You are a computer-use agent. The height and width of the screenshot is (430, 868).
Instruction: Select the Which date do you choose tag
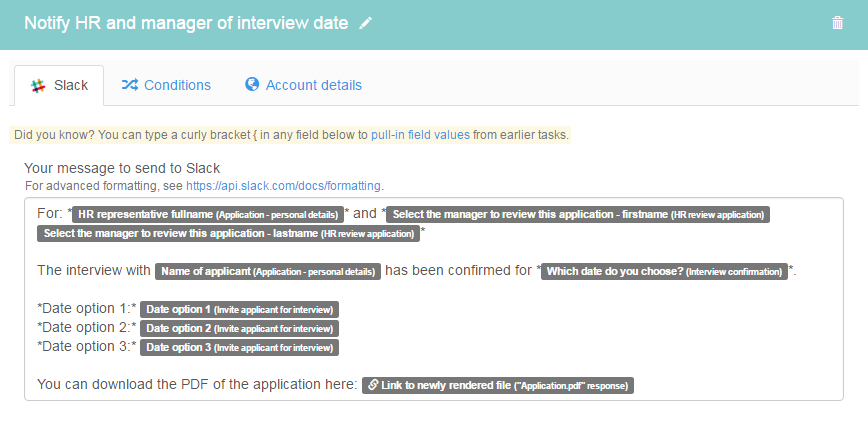click(x=664, y=272)
